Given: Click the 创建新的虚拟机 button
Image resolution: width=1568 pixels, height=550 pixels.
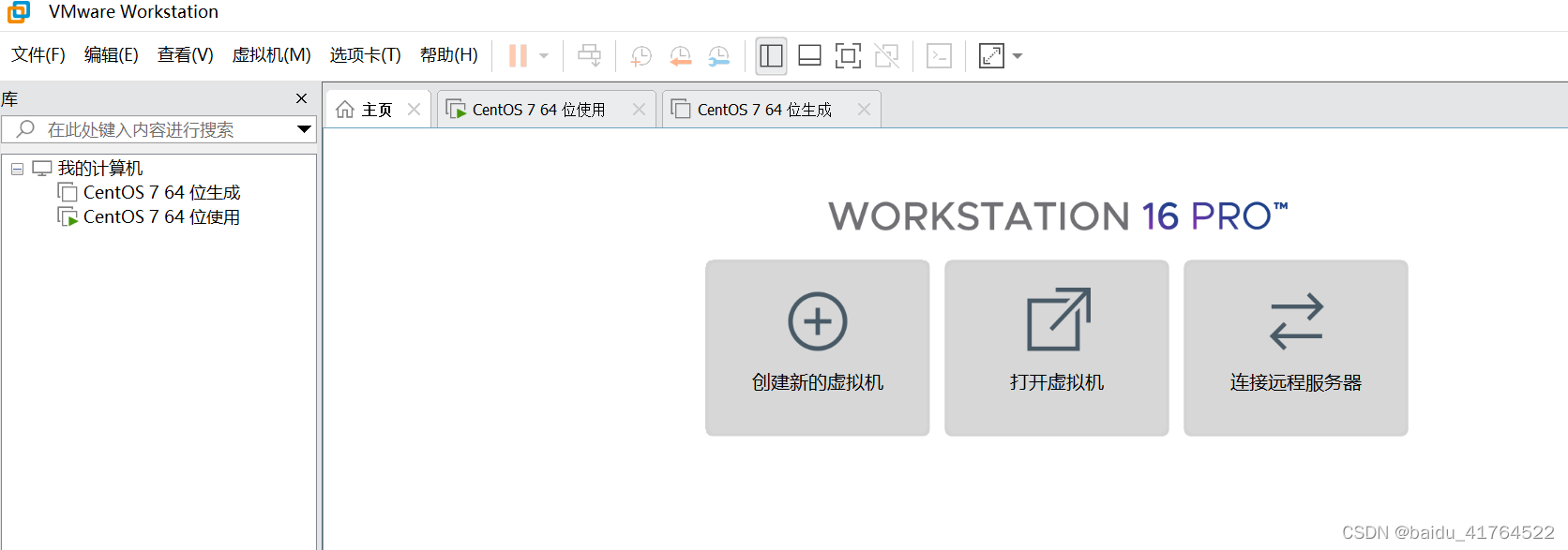Looking at the screenshot, I should 818,348.
